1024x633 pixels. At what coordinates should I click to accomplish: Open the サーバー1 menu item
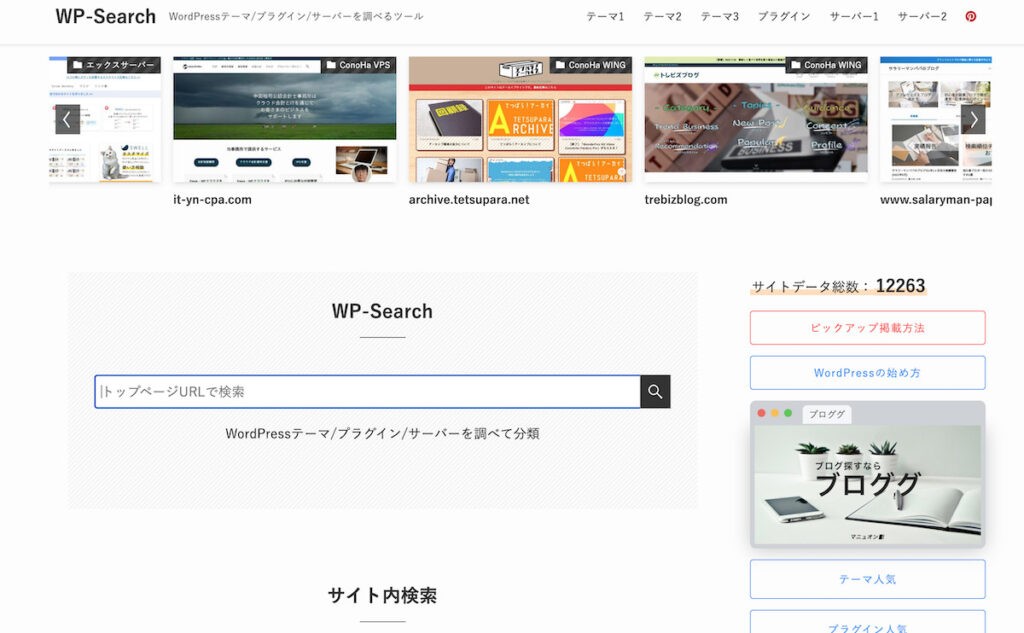[854, 16]
